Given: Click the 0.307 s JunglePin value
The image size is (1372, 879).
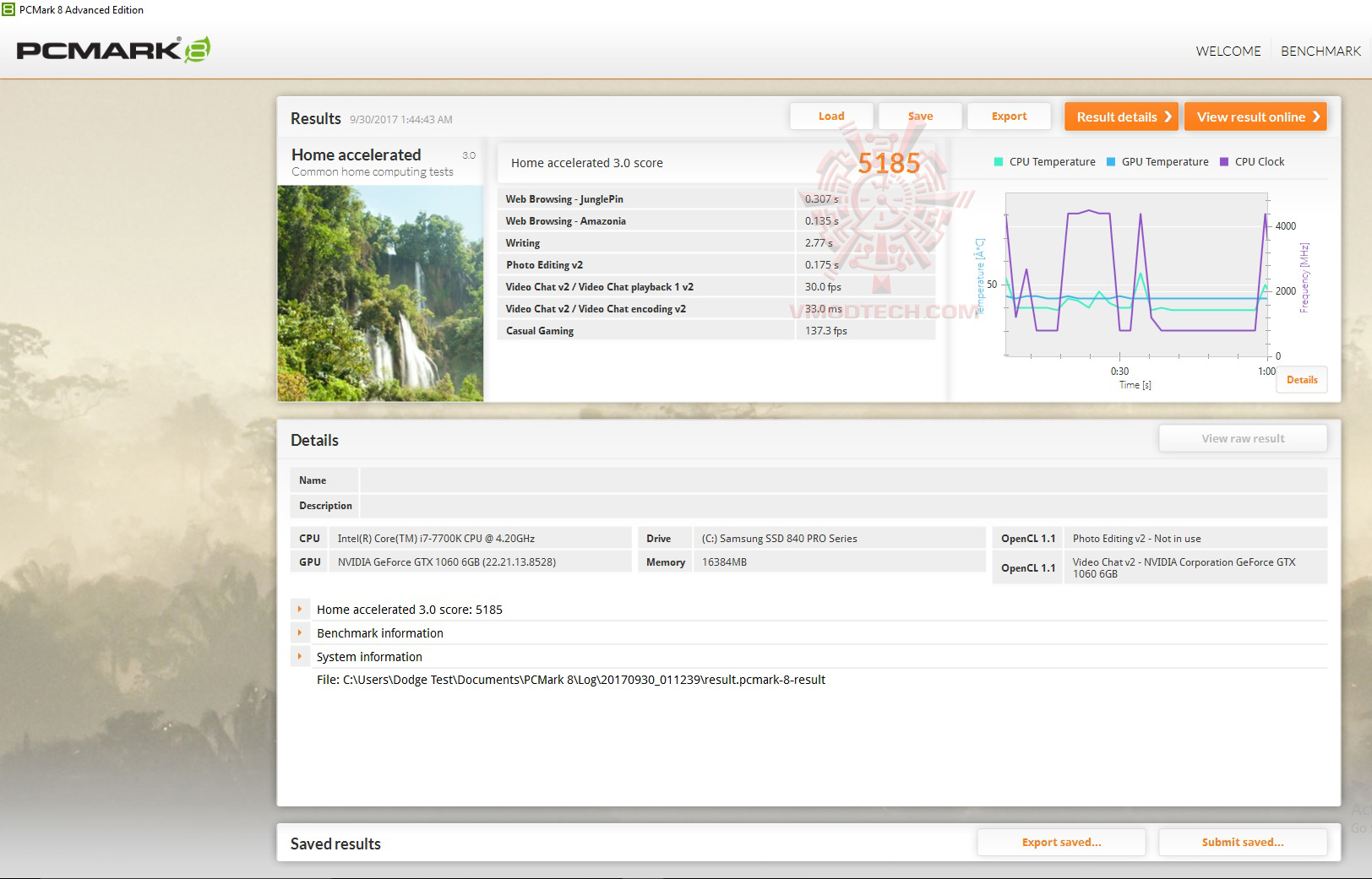Looking at the screenshot, I should point(821,199).
